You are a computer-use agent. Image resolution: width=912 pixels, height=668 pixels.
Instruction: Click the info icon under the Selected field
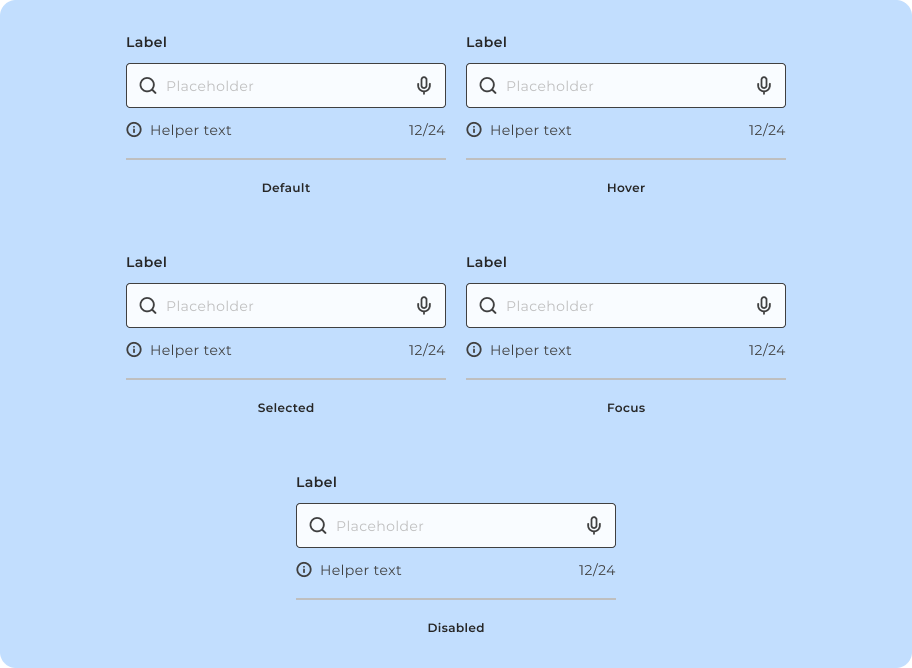[x=134, y=350]
